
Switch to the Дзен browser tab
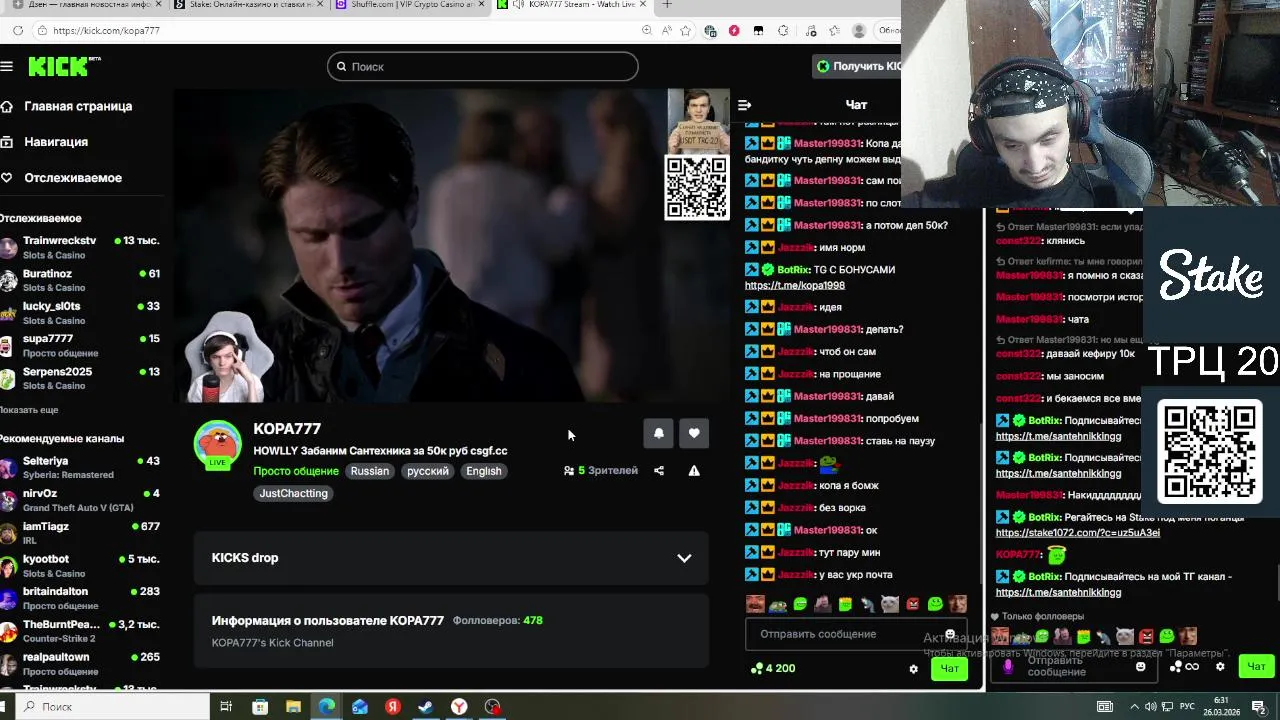pyautogui.click(x=85, y=5)
